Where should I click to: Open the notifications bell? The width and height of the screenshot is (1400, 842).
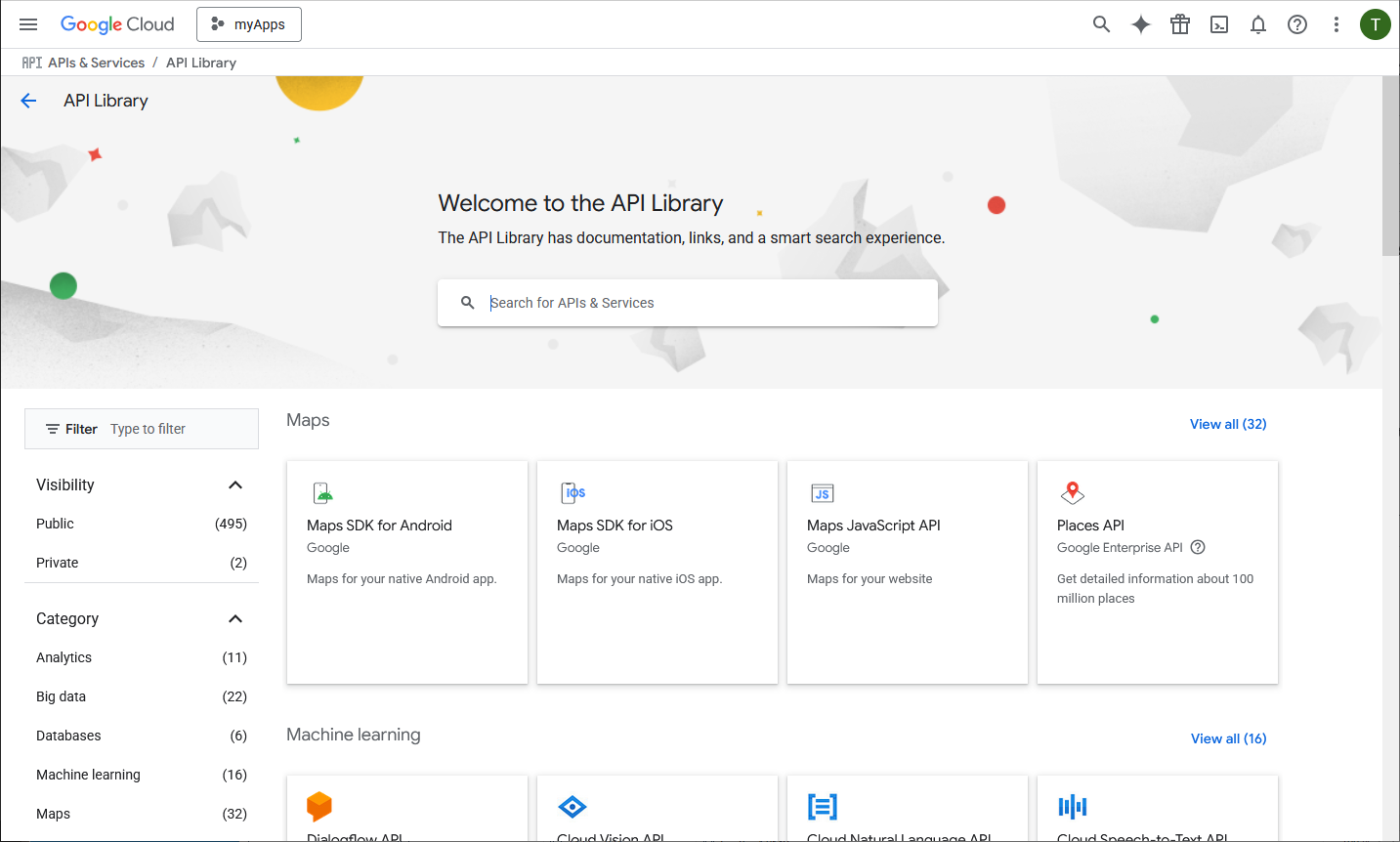(x=1258, y=24)
